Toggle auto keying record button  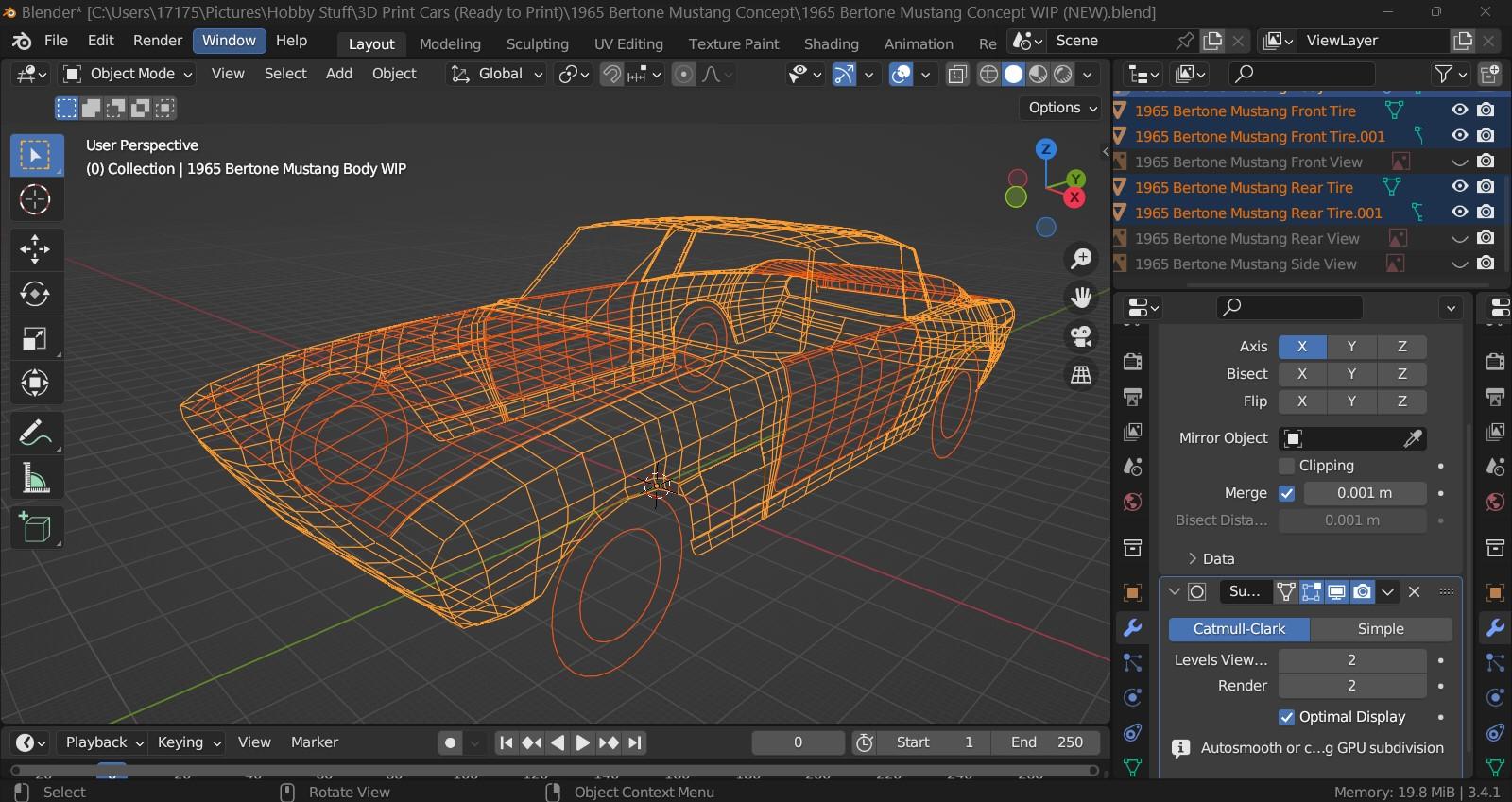[x=451, y=742]
